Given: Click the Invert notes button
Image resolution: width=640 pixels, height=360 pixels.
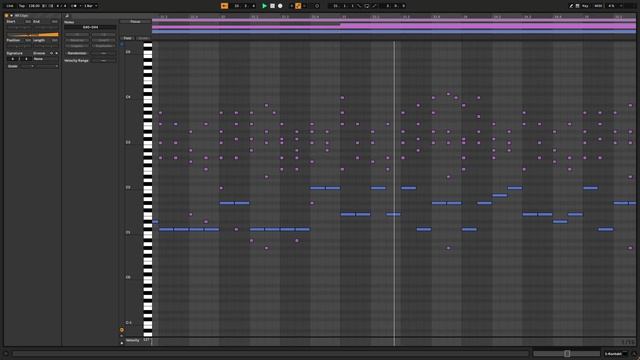Looking at the screenshot, I should (103, 40).
